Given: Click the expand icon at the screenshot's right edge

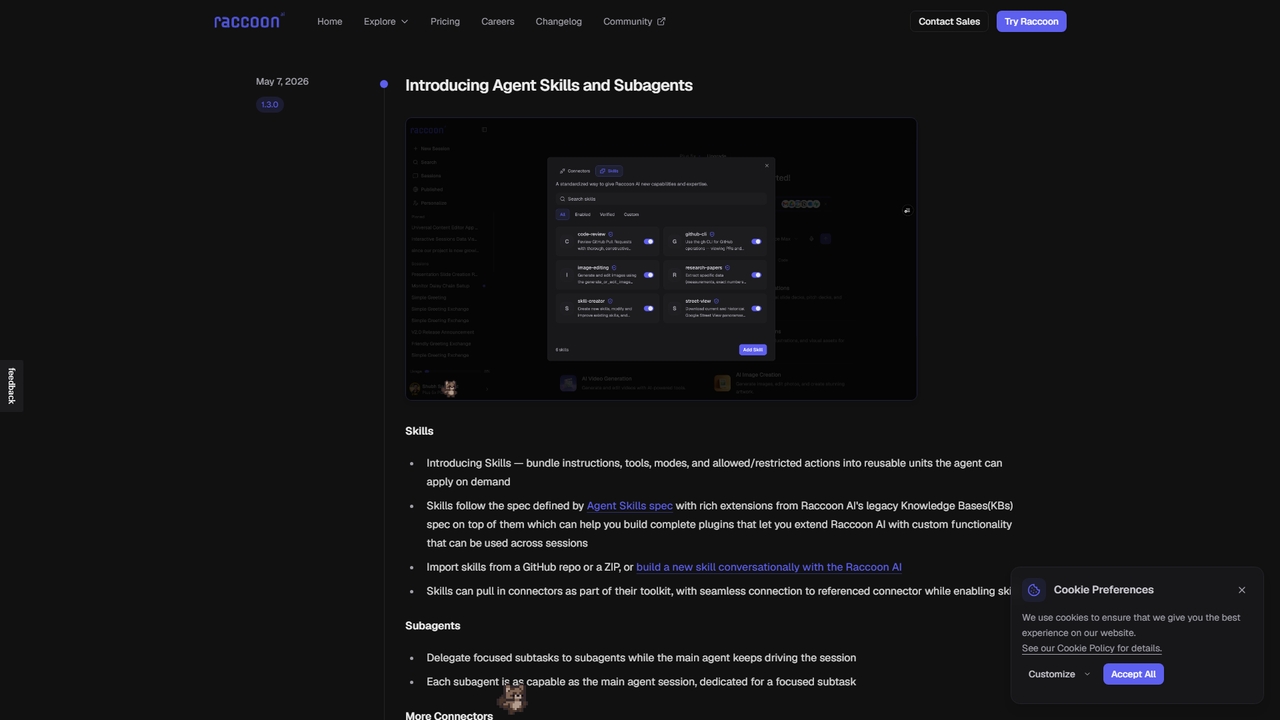Looking at the screenshot, I should [907, 210].
